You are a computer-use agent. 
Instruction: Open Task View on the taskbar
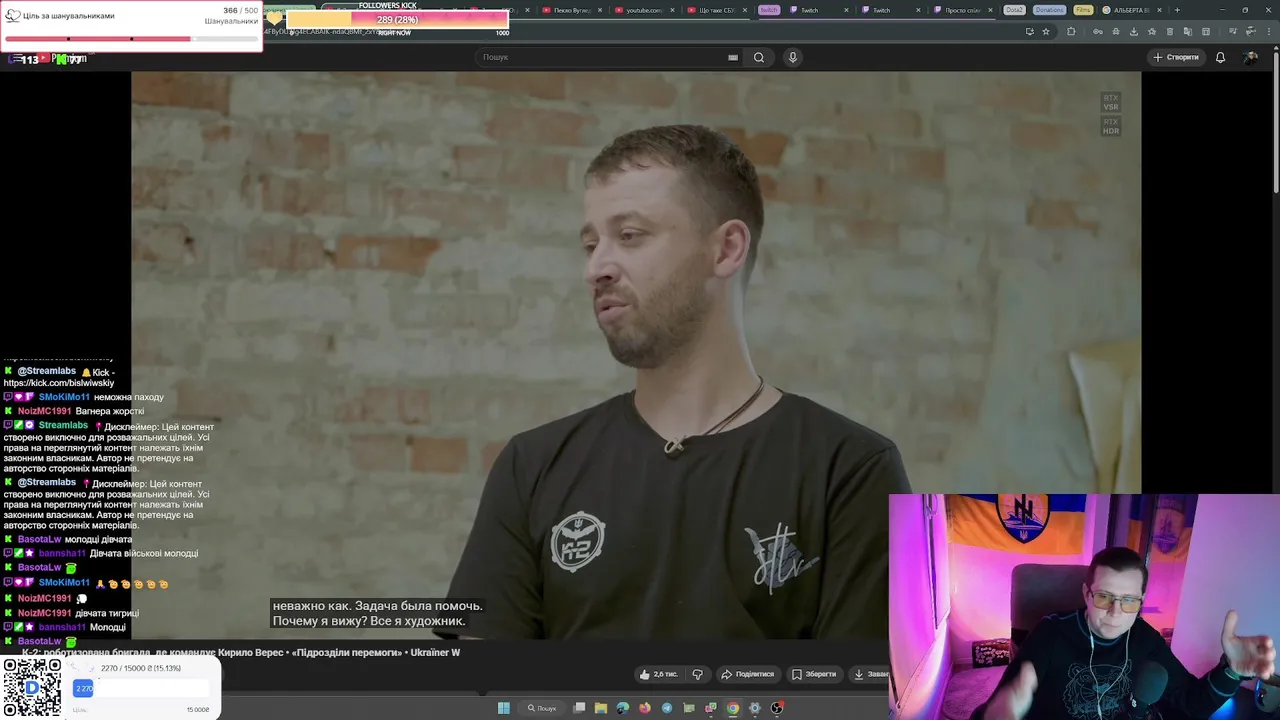click(x=580, y=708)
